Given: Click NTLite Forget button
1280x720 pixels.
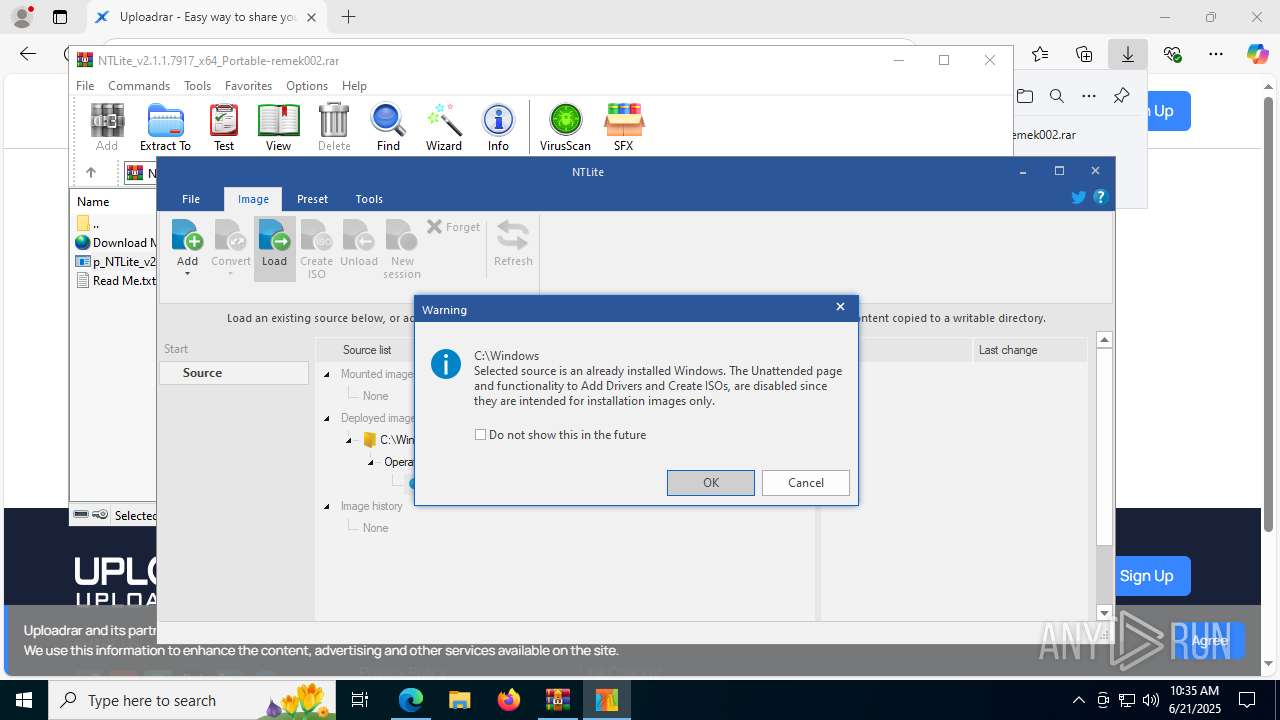Looking at the screenshot, I should (453, 227).
